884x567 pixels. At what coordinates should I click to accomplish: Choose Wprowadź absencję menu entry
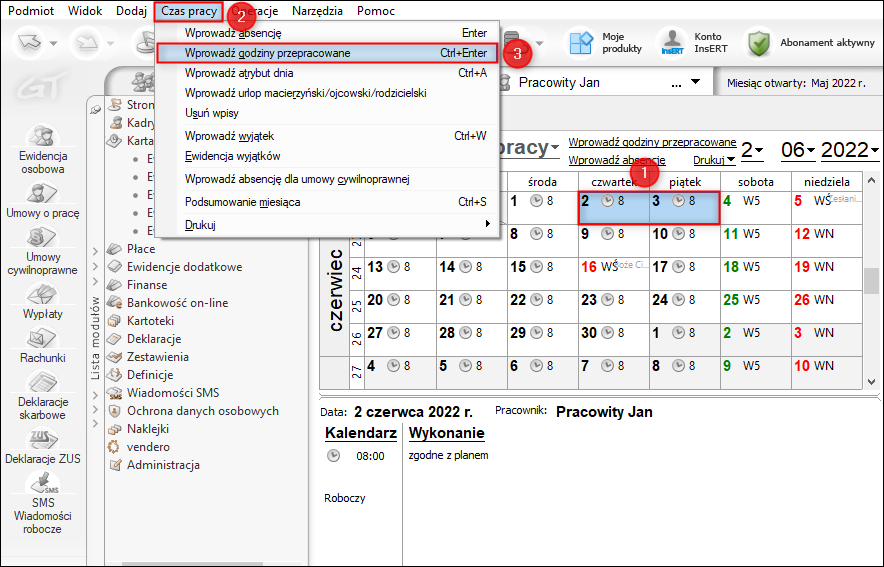[x=328, y=33]
